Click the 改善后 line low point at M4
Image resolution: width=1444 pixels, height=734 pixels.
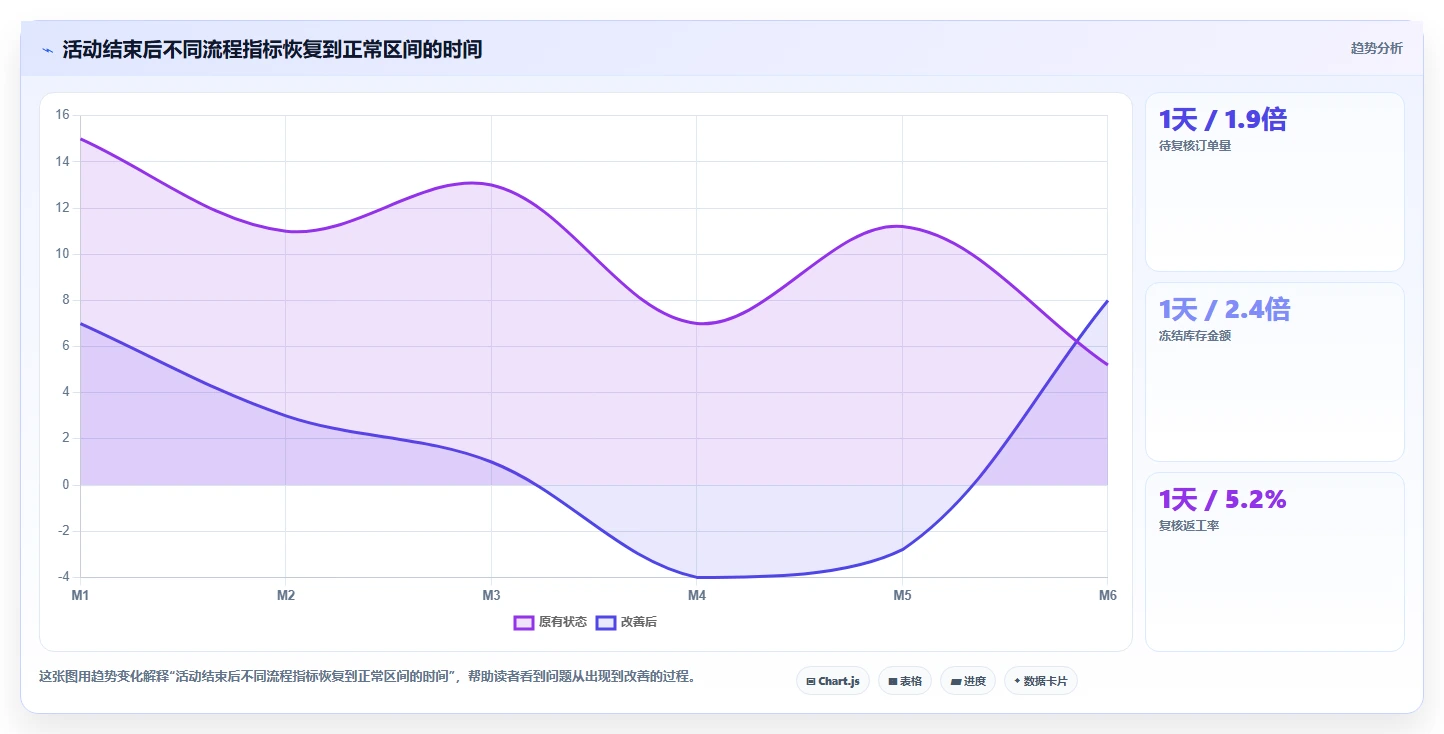coord(697,577)
